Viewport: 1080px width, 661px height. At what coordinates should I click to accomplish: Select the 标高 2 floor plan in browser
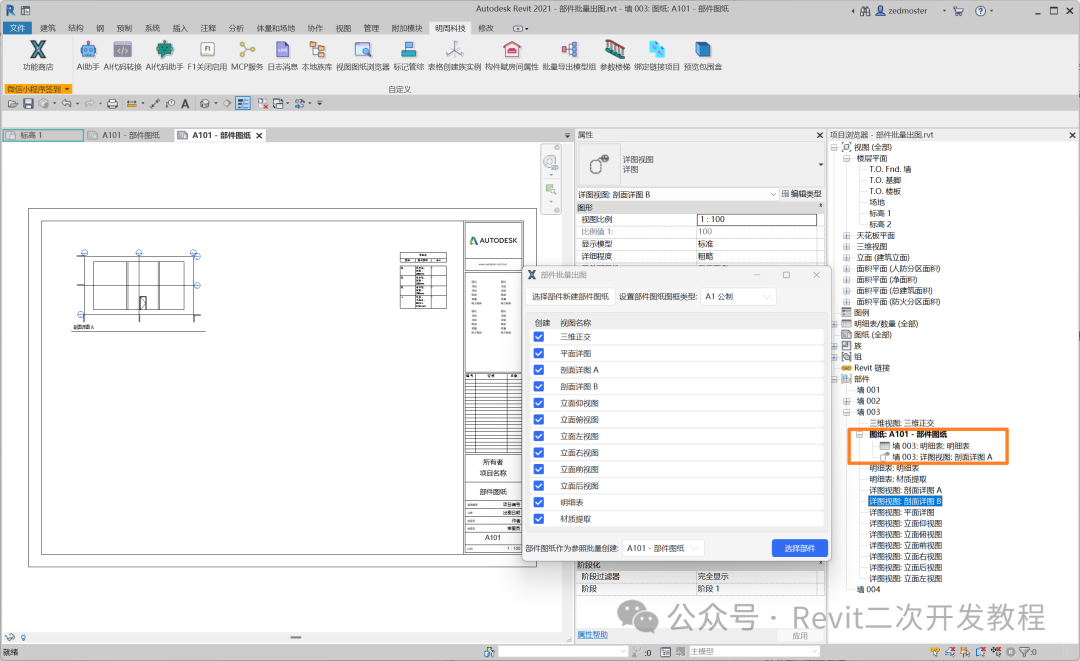[x=880, y=224]
